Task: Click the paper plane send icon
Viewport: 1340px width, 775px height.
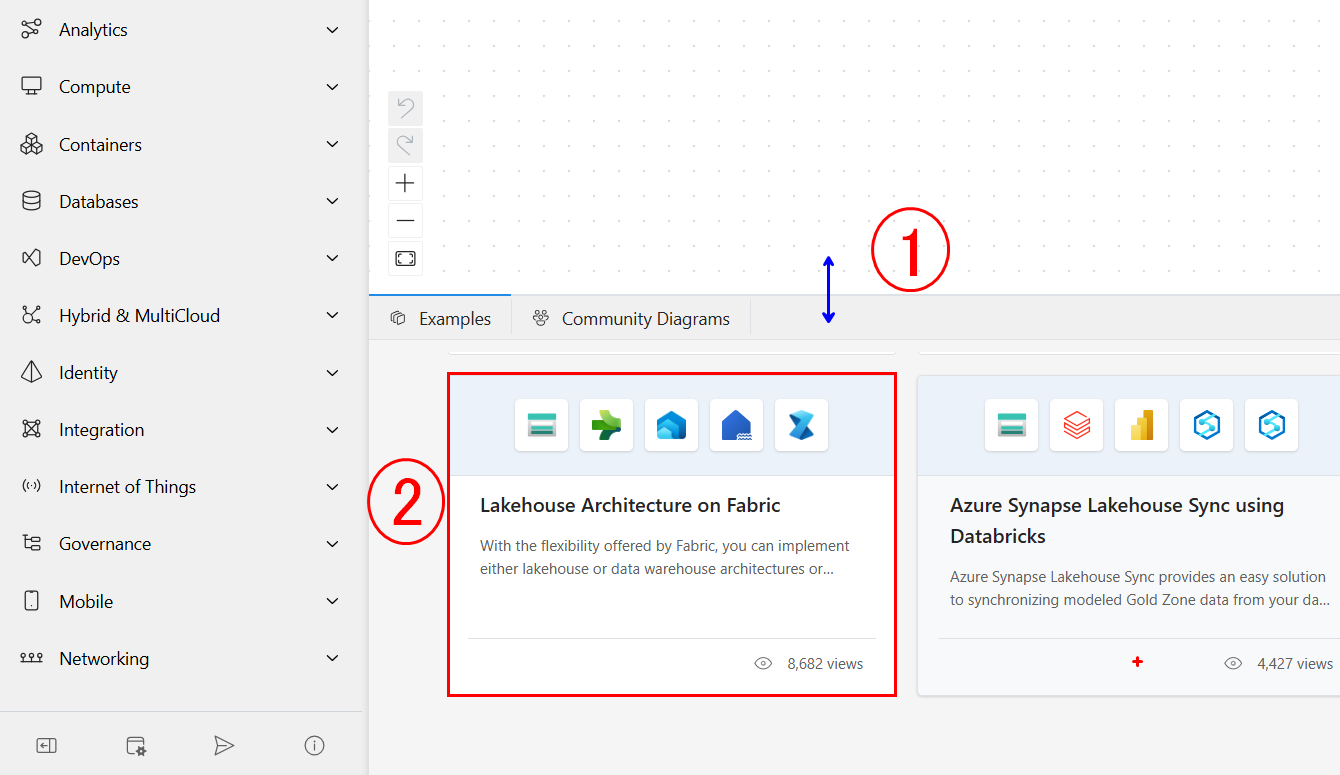Action: coord(224,745)
